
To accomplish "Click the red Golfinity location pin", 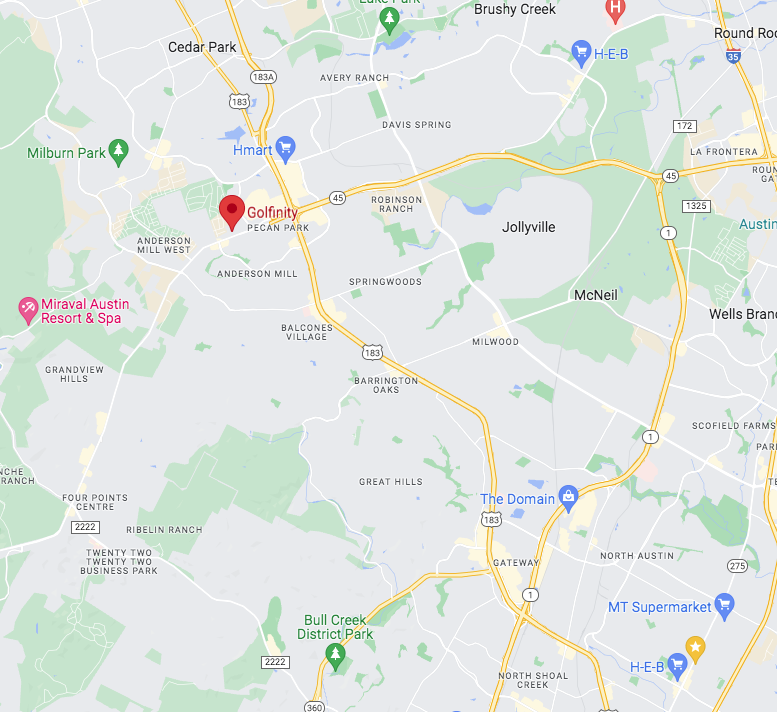I will point(232,213).
